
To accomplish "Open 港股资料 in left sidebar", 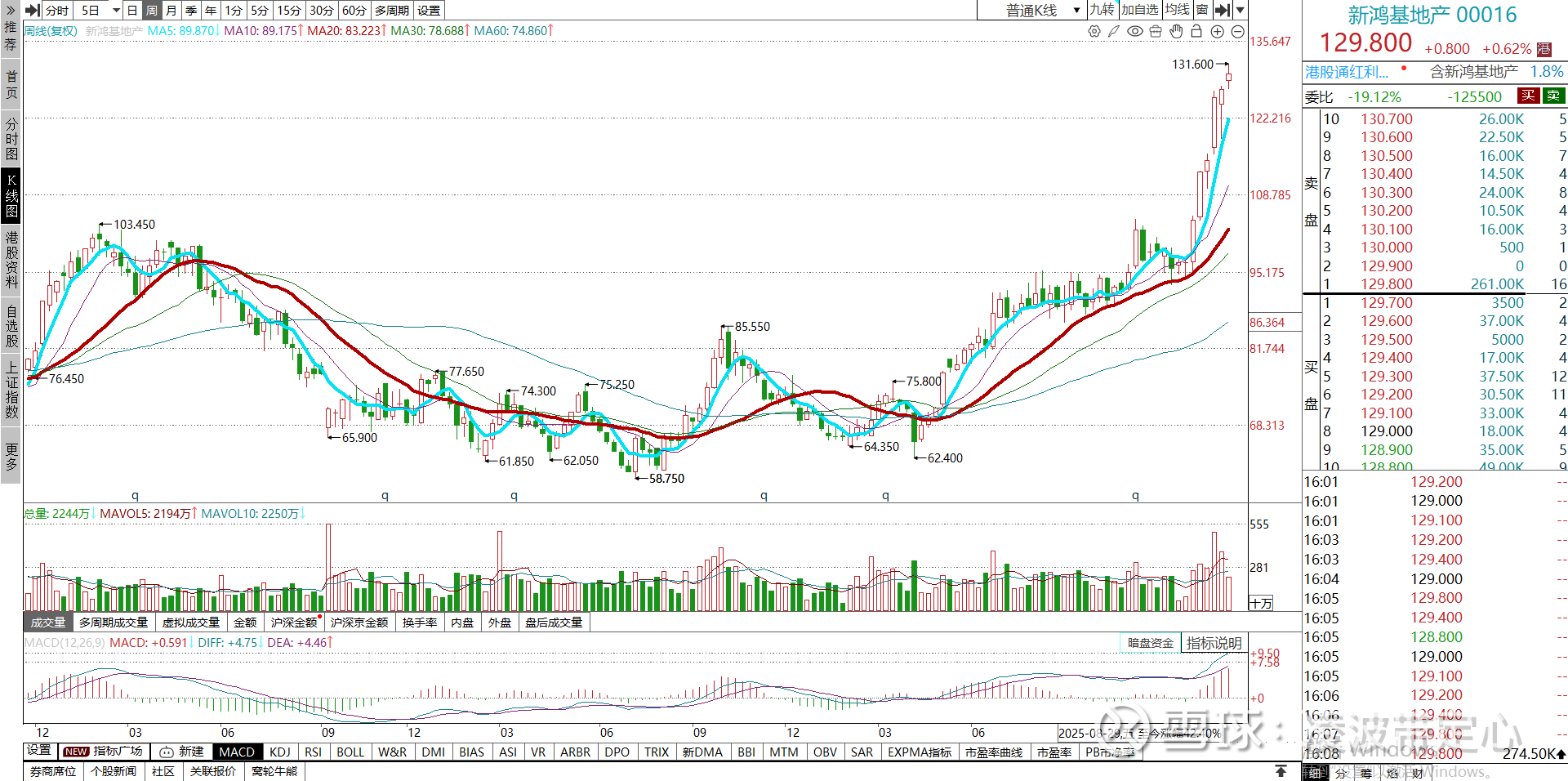I will click(11, 260).
